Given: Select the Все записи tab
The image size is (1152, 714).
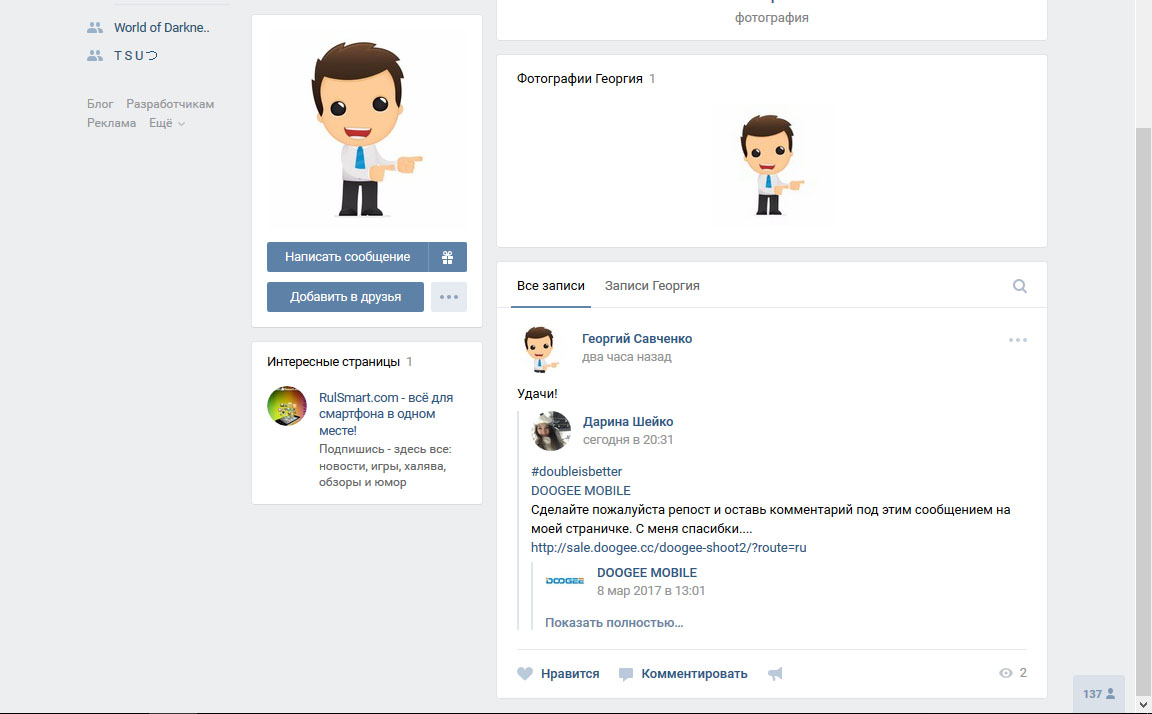Looking at the screenshot, I should tap(550, 286).
